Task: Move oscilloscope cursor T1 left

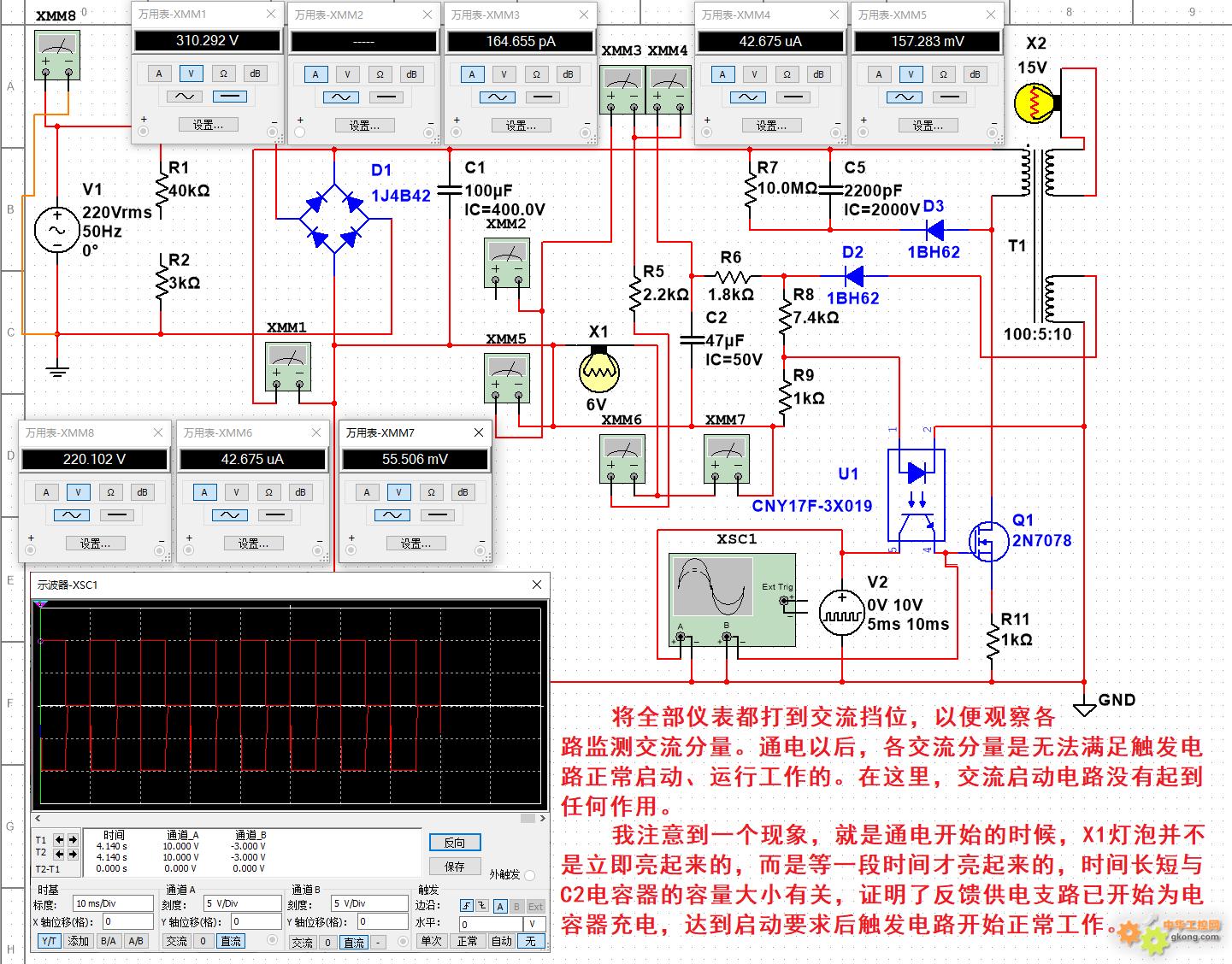Action: (59, 840)
